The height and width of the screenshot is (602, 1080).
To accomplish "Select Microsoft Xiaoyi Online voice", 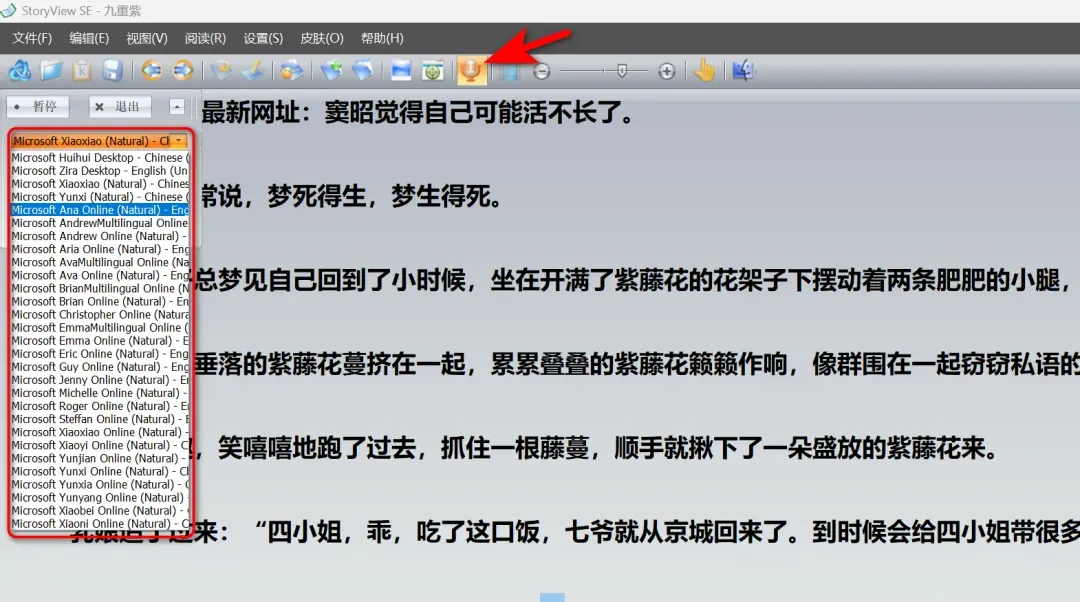I will pos(100,446).
